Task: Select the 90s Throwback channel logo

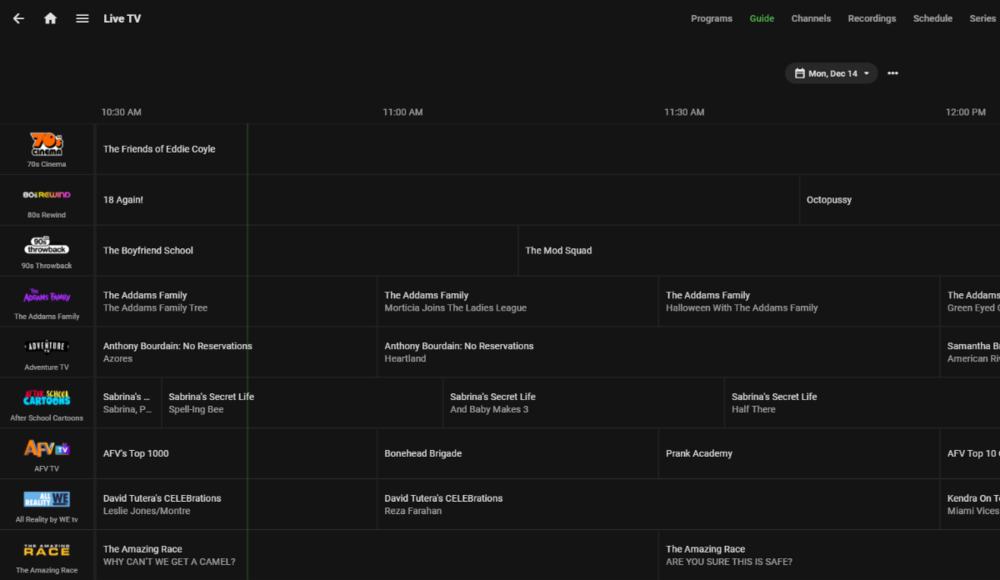Action: click(47, 246)
